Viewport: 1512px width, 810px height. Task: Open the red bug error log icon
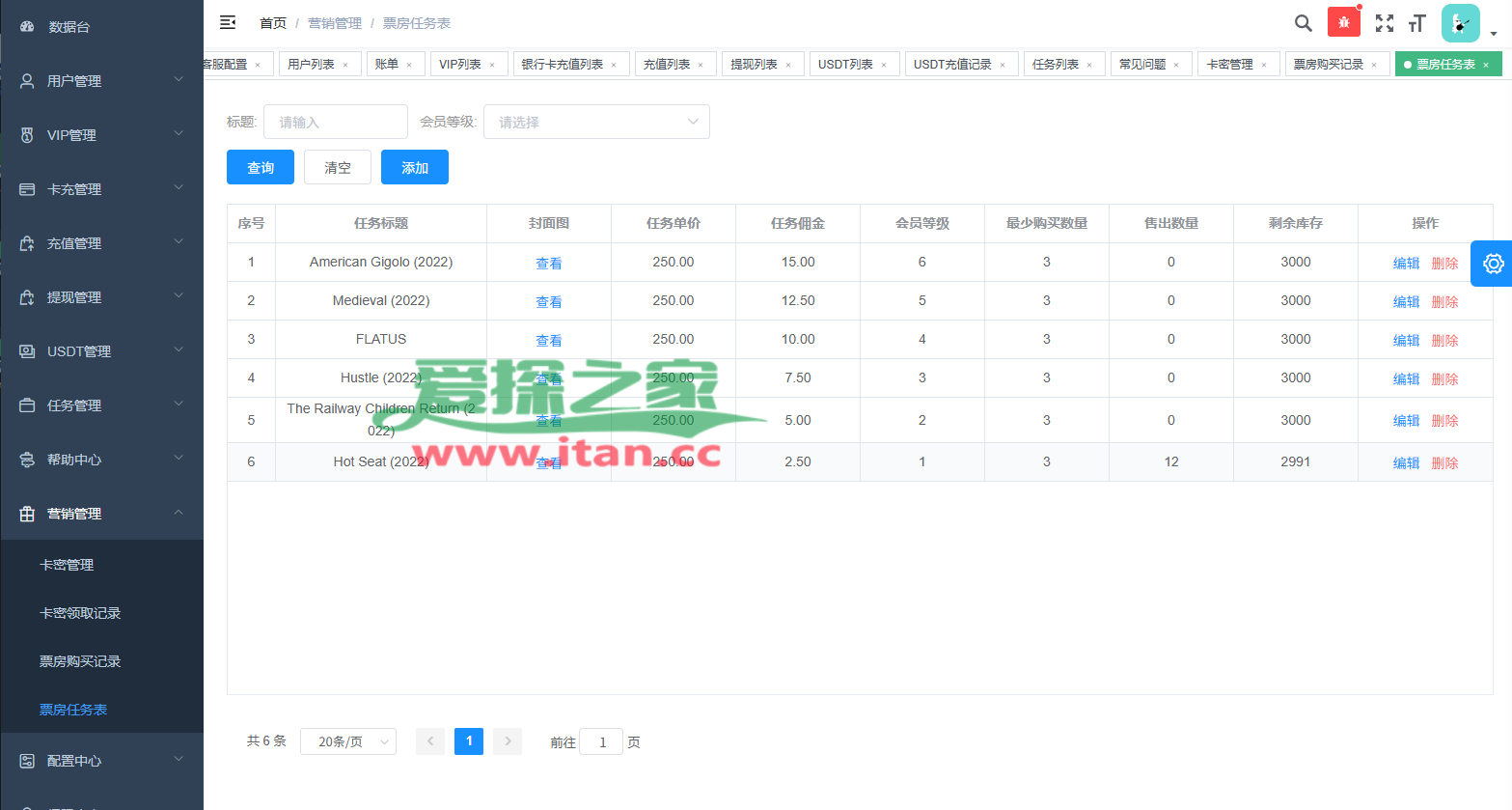pyautogui.click(x=1343, y=22)
